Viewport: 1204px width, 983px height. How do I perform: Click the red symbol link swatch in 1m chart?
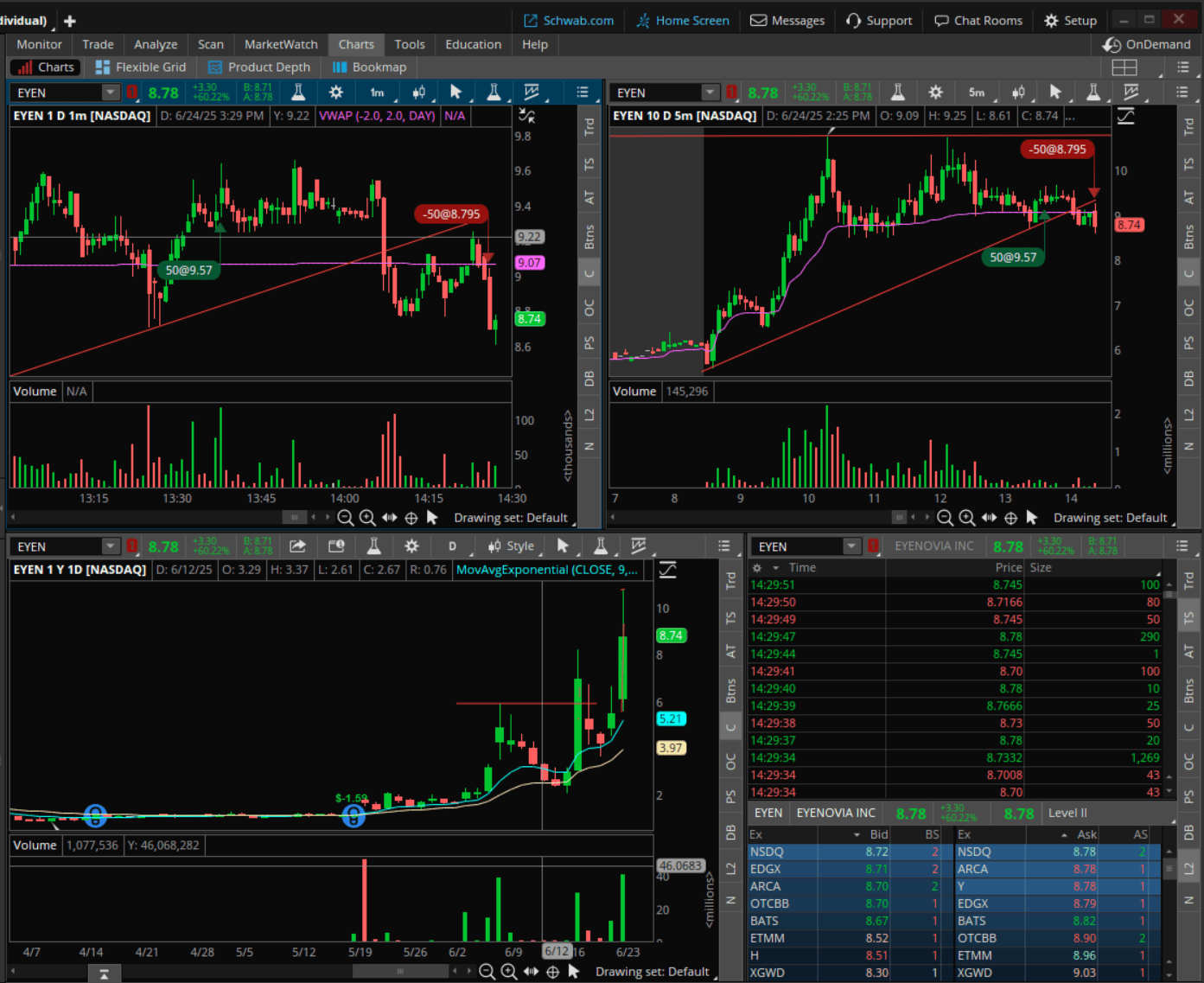click(132, 92)
